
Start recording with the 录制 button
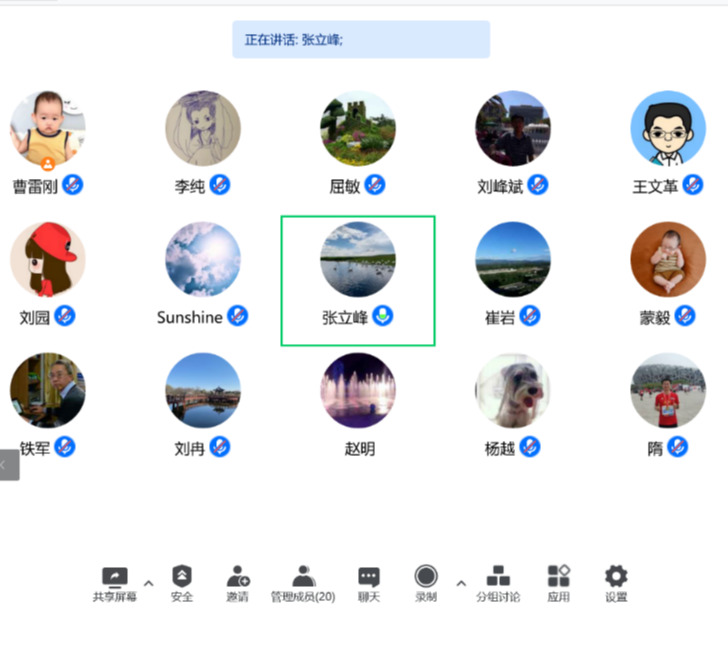[x=426, y=584]
